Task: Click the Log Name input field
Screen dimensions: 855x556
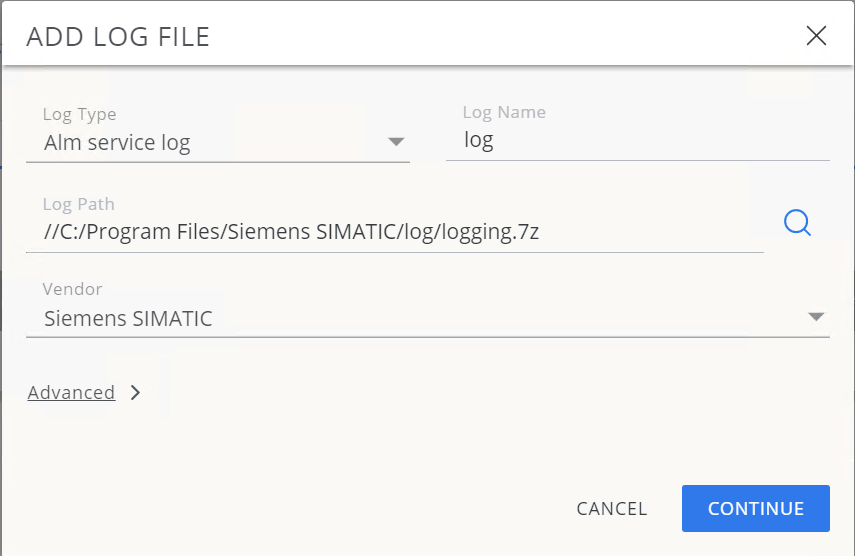Action: [637, 141]
